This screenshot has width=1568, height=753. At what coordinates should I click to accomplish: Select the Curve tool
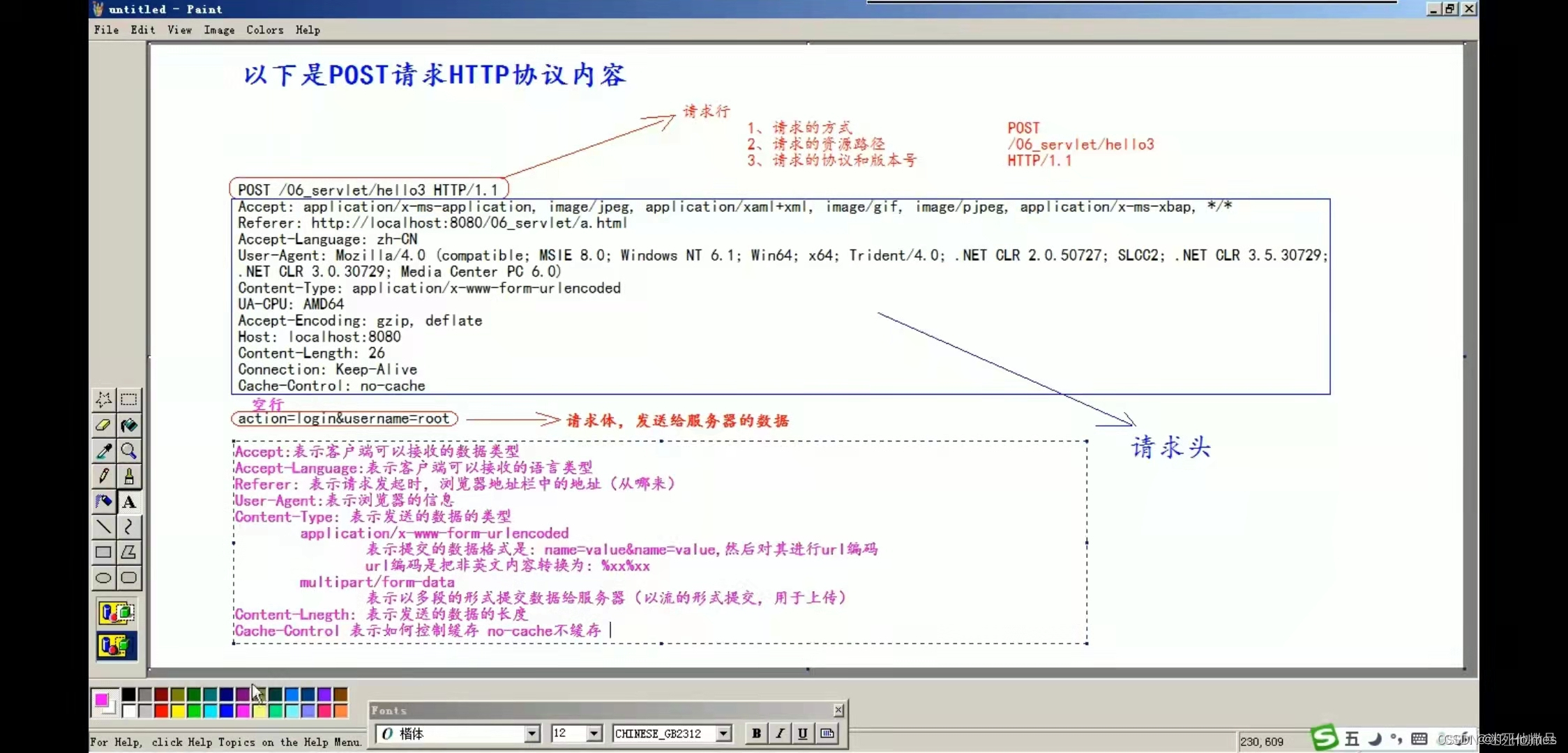click(129, 527)
